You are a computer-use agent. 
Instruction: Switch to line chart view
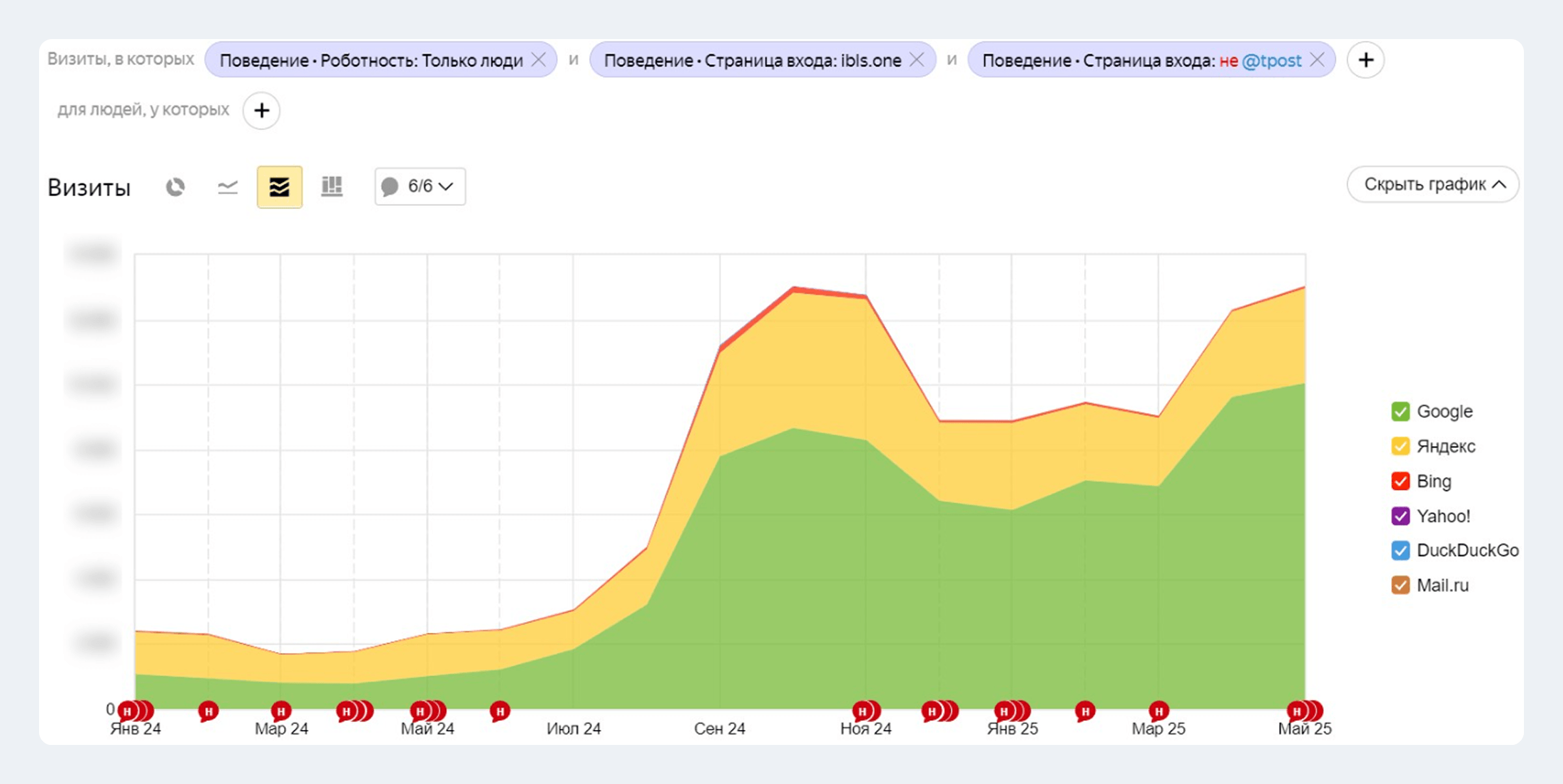[x=227, y=188]
